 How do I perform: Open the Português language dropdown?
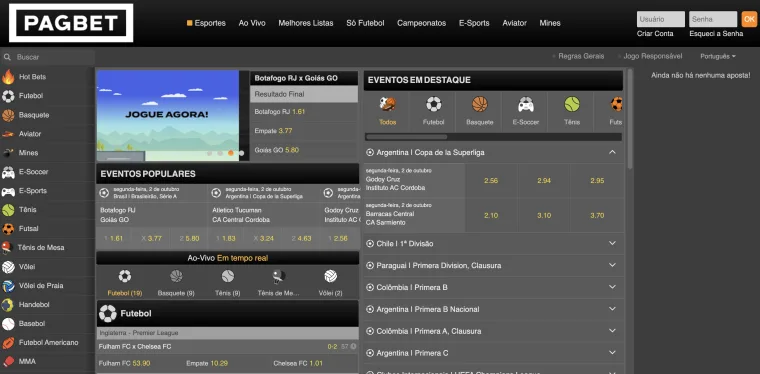717,56
